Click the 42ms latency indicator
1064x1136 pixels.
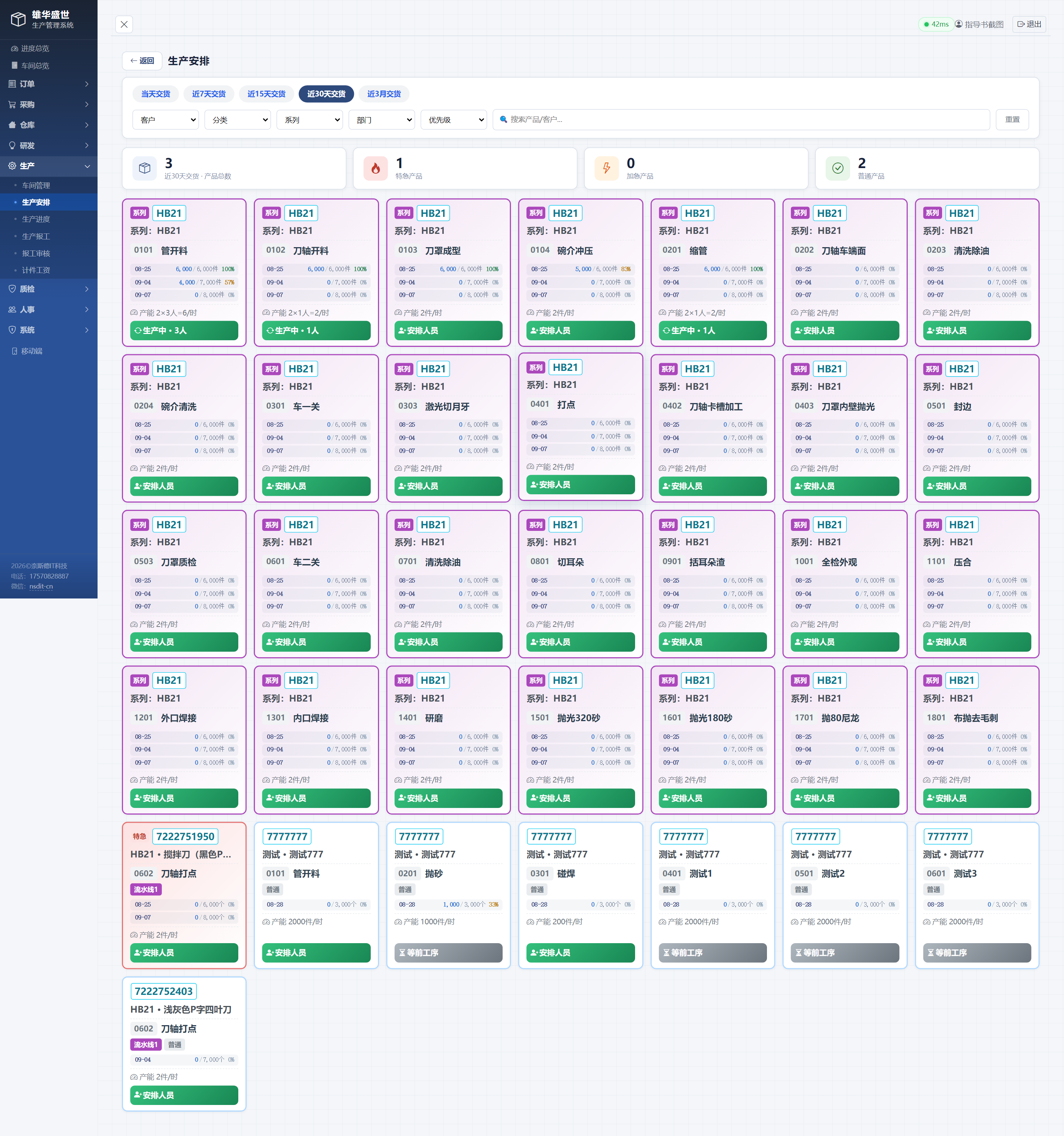[x=936, y=24]
